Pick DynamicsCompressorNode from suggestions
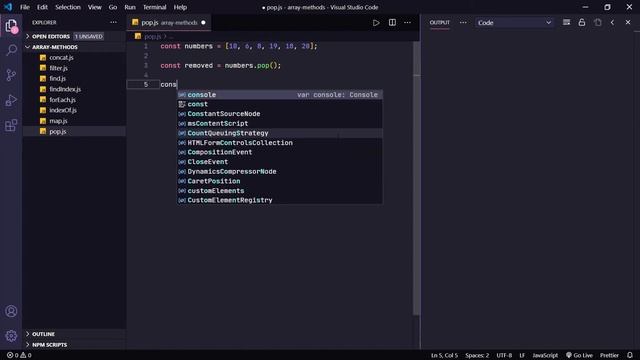The height and width of the screenshot is (360, 640). [280, 171]
